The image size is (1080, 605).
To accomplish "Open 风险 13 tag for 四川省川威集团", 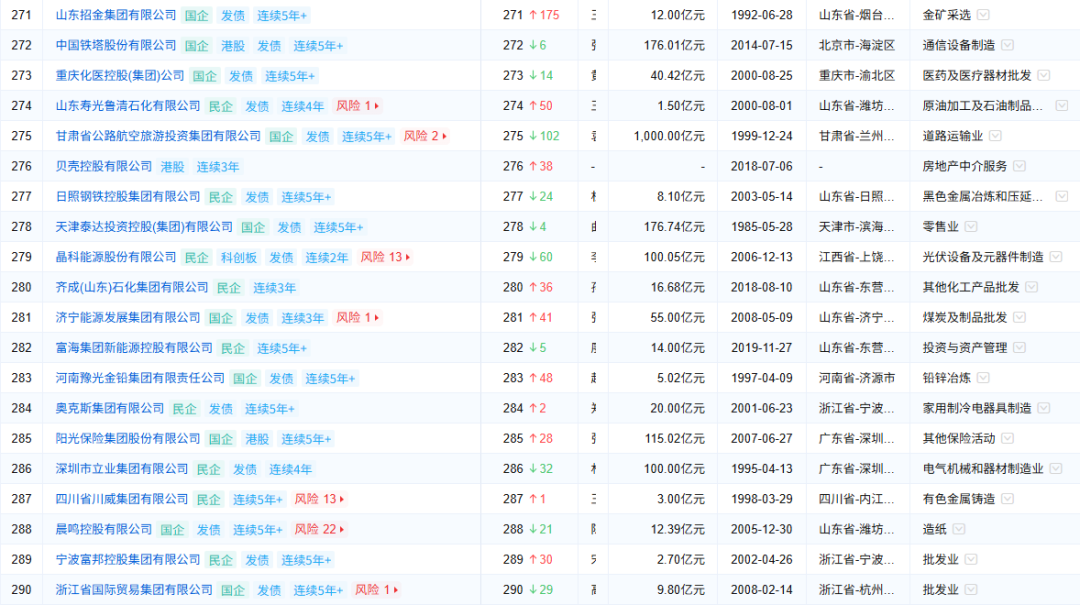I will coord(319,499).
